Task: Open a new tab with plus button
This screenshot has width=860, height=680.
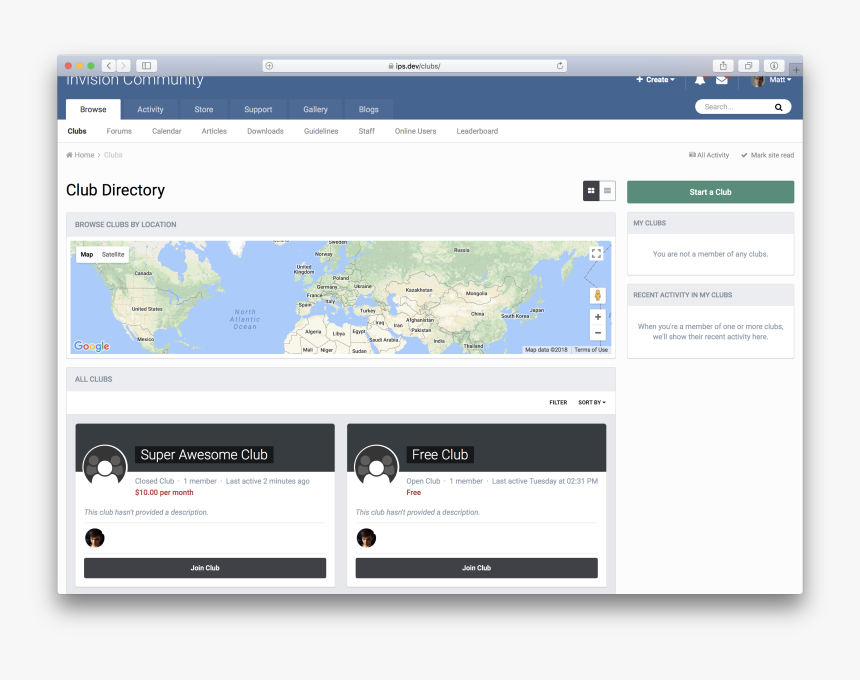Action: [796, 70]
